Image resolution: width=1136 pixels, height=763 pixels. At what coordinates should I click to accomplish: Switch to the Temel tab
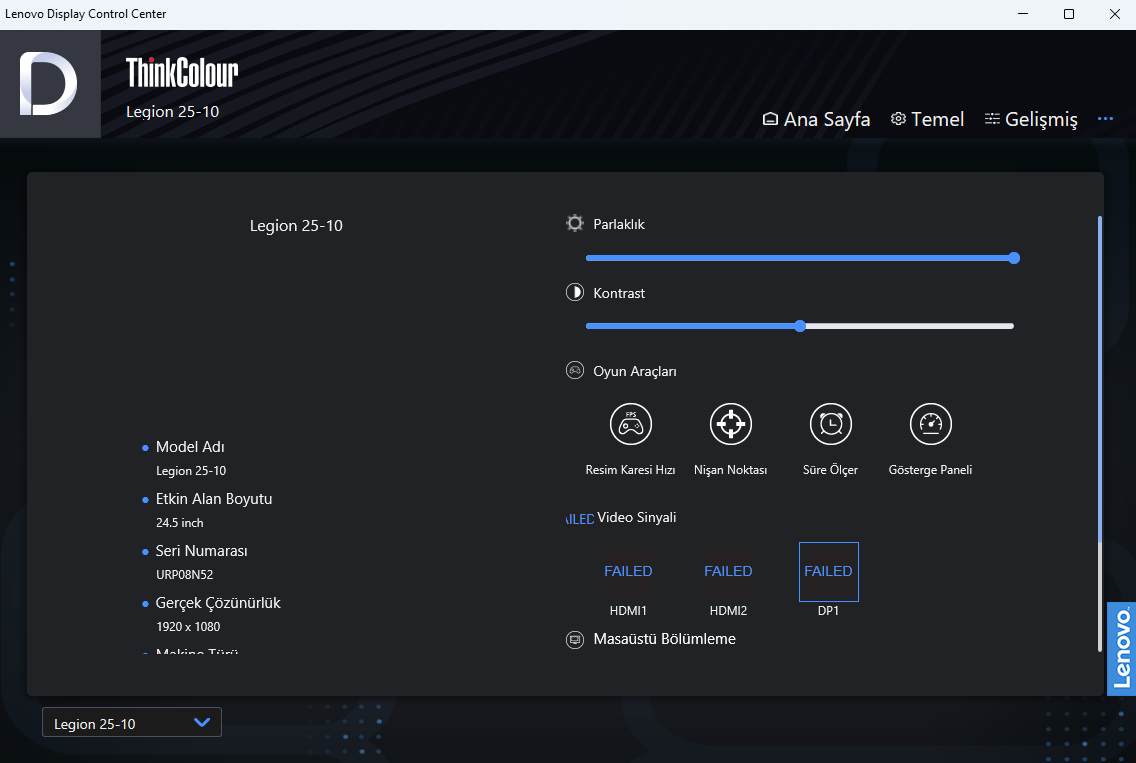pos(927,119)
